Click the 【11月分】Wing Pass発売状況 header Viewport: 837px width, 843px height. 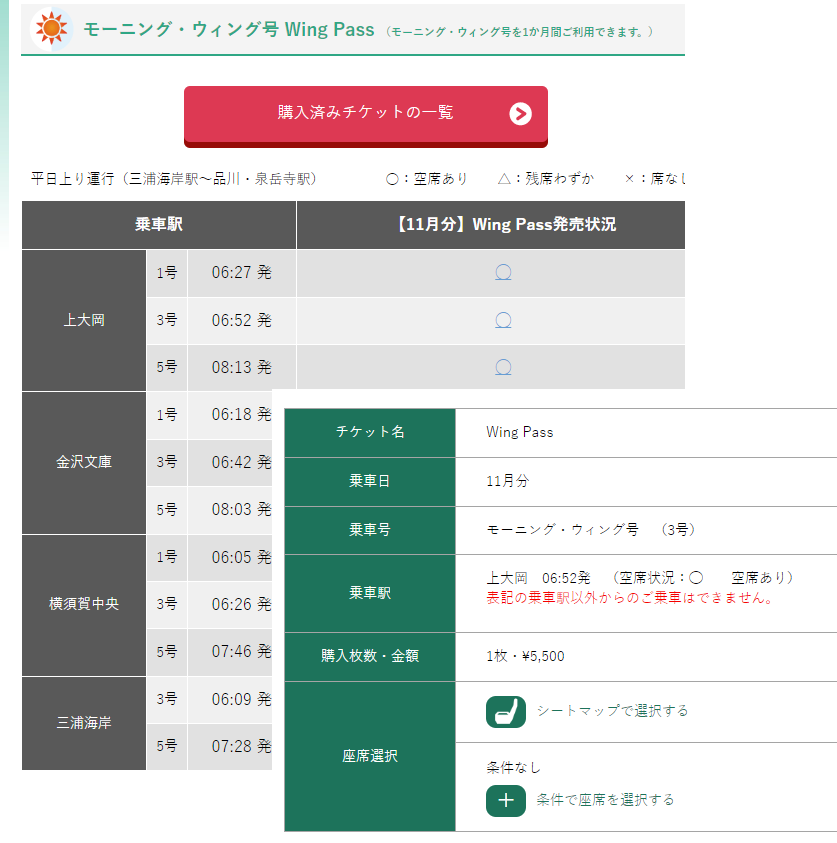pyautogui.click(x=490, y=225)
